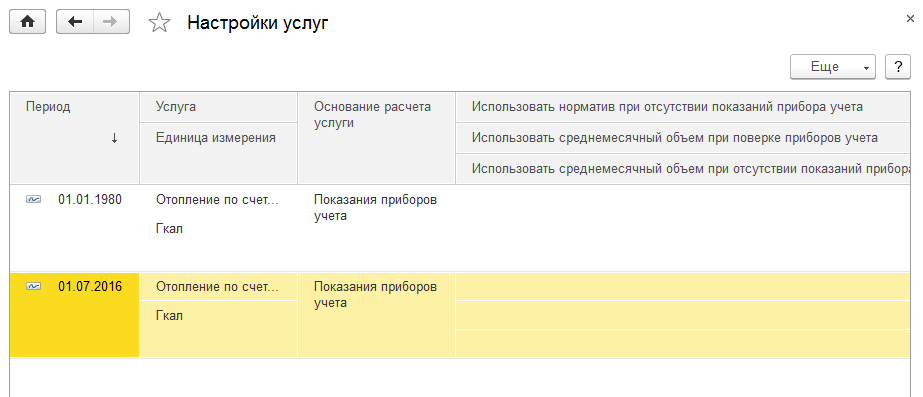Add to favorites with the star icon
The image size is (923, 397).
click(159, 23)
